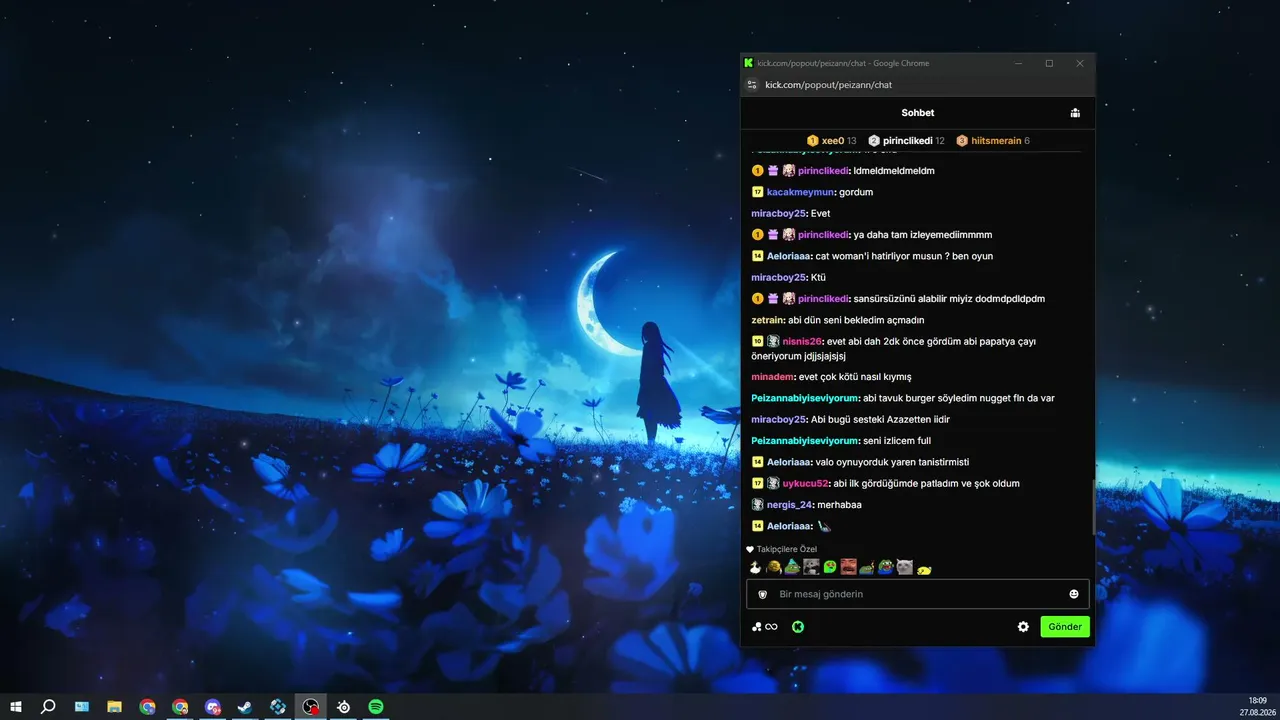View site information icon in address bar
Image resolution: width=1280 pixels, height=720 pixels.
tap(753, 85)
